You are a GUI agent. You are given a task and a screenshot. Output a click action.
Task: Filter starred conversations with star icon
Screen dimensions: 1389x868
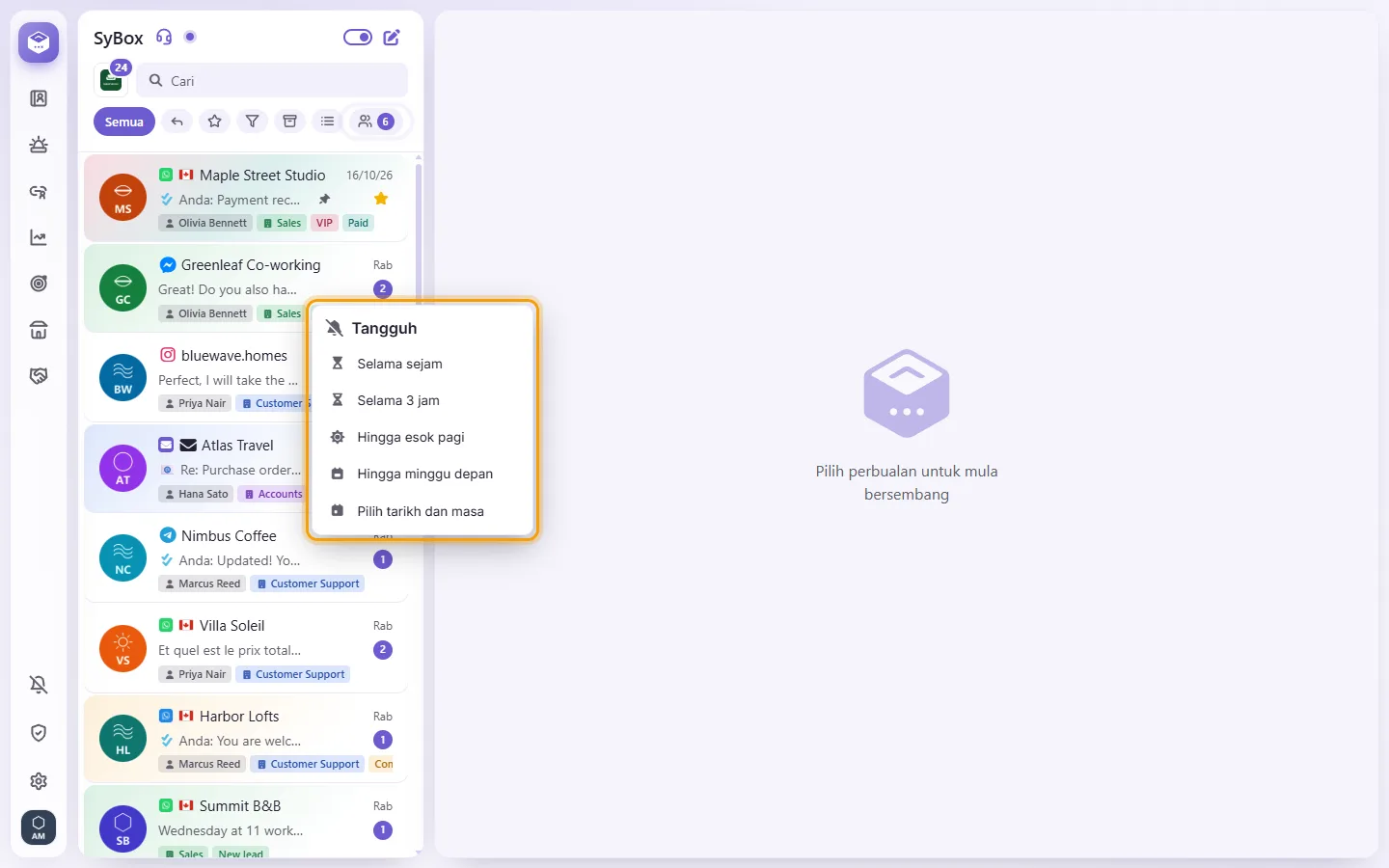214,122
